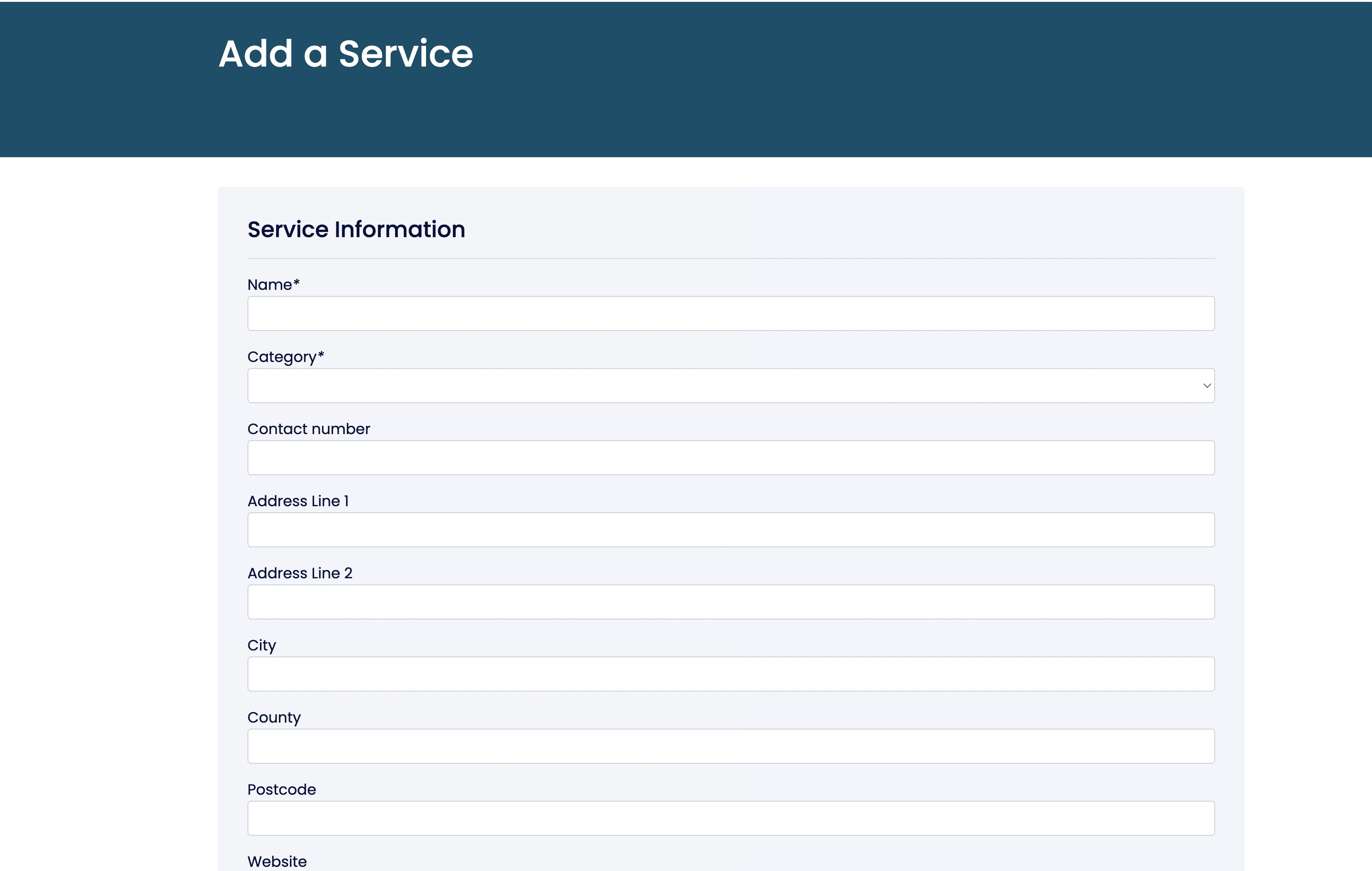Click the City text field
Image resolution: width=1372 pixels, height=871 pixels.
click(730, 674)
